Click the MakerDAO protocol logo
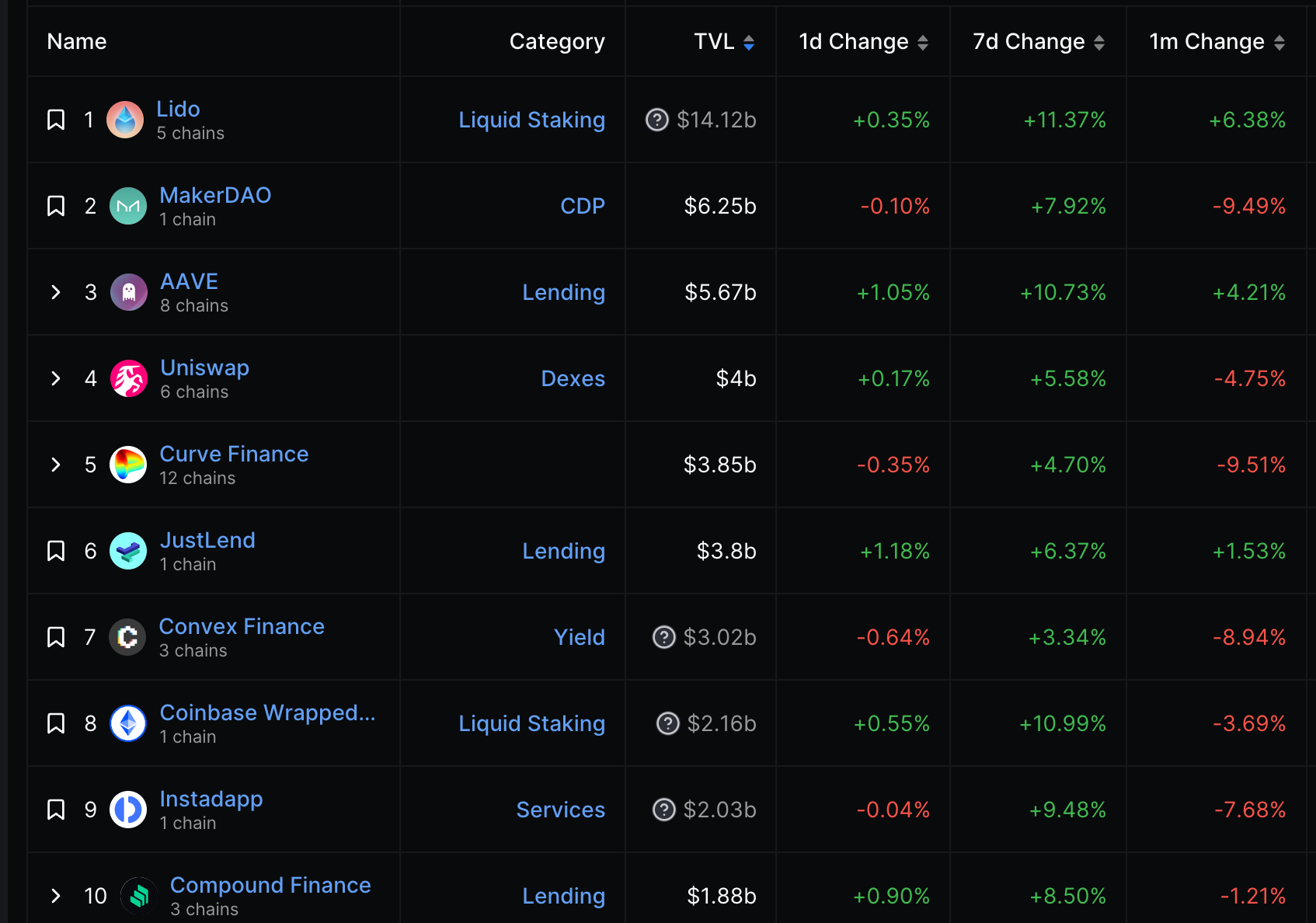The width and height of the screenshot is (1316, 923). pos(128,206)
